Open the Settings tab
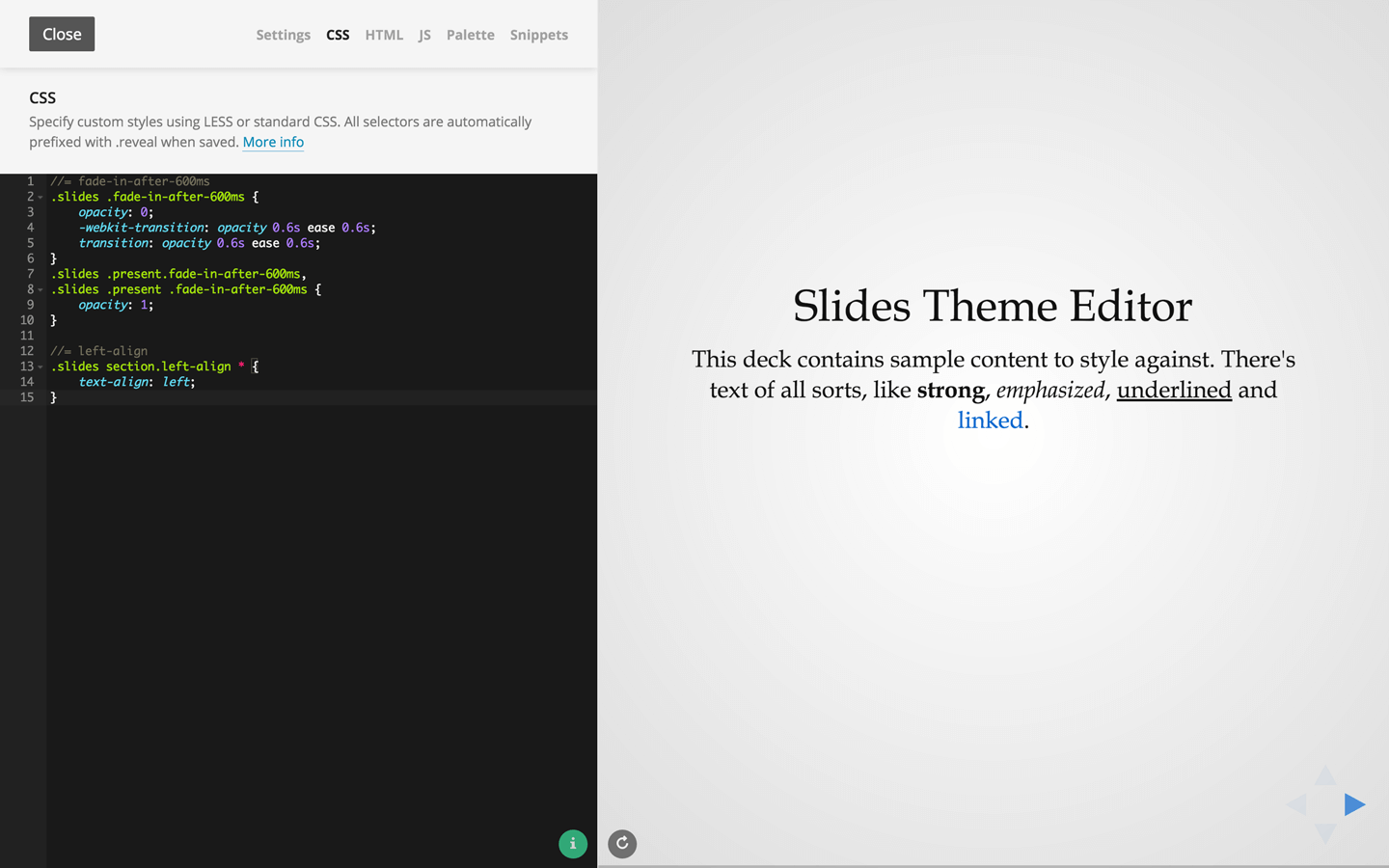This screenshot has width=1389, height=868. pyautogui.click(x=283, y=35)
